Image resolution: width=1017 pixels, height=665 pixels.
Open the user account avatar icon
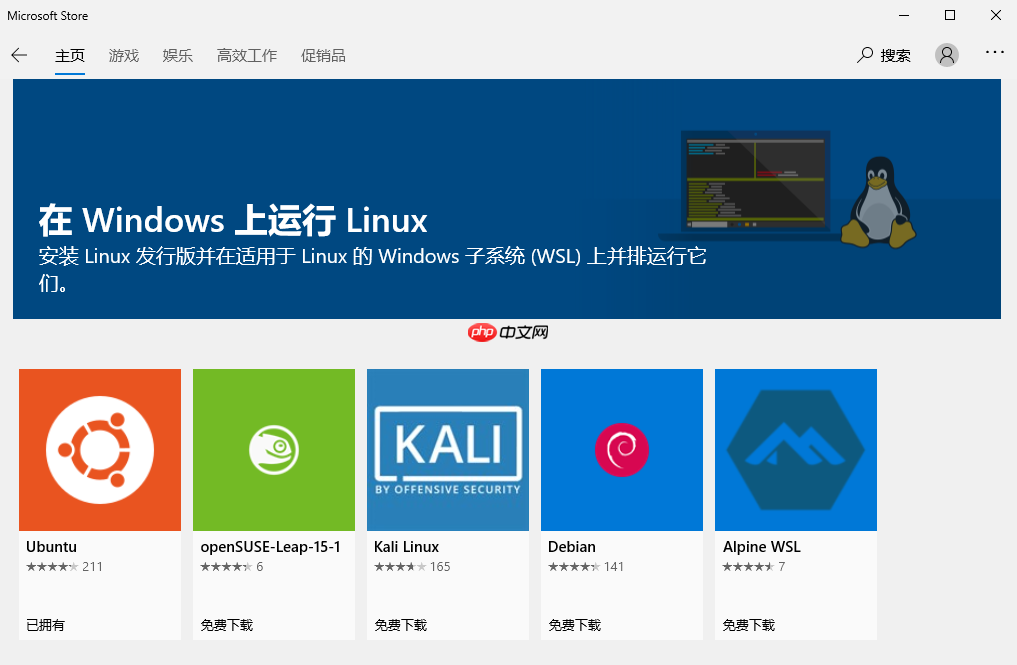coord(946,54)
